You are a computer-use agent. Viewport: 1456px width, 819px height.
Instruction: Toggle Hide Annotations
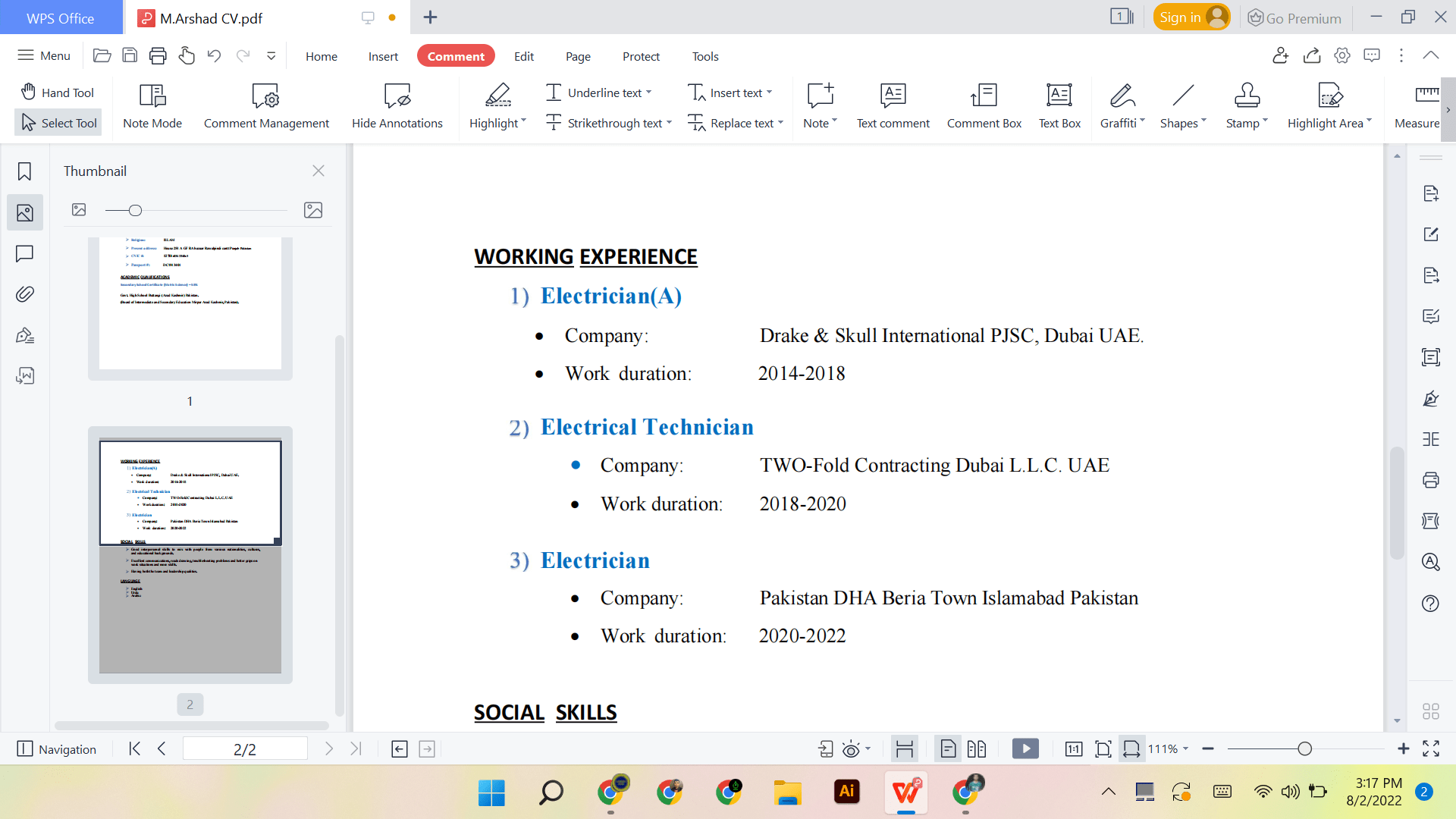point(397,106)
